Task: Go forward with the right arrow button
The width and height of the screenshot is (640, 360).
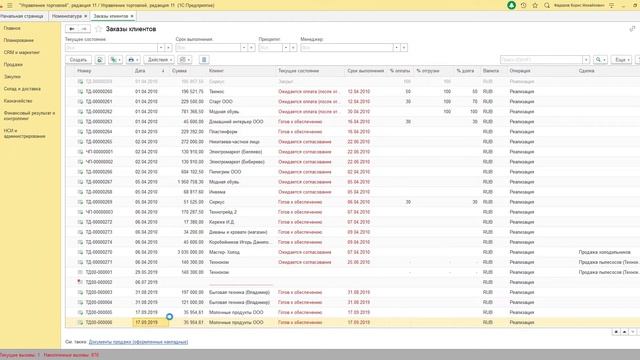Action: click(x=84, y=29)
